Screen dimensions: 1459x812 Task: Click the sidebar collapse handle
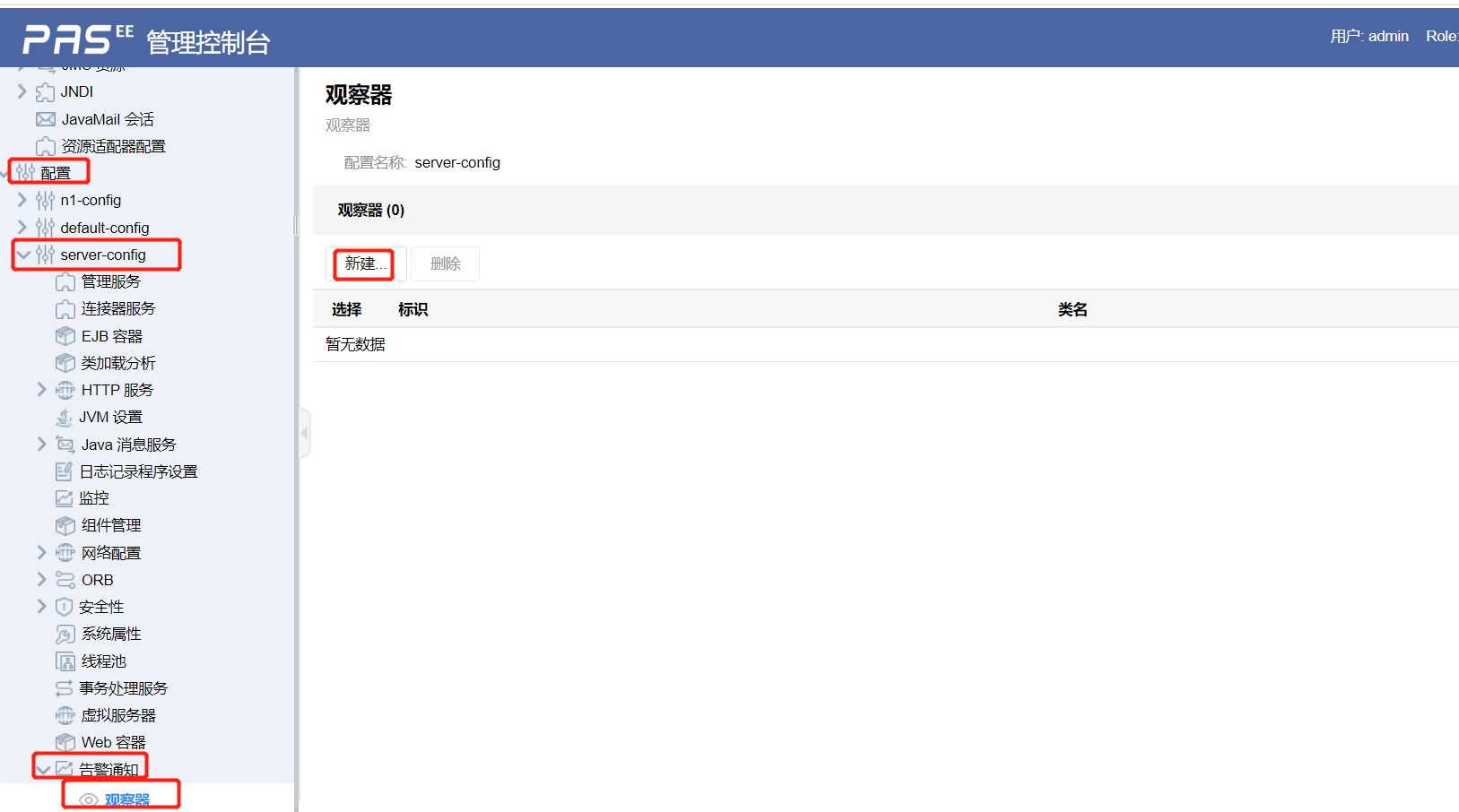[x=305, y=433]
